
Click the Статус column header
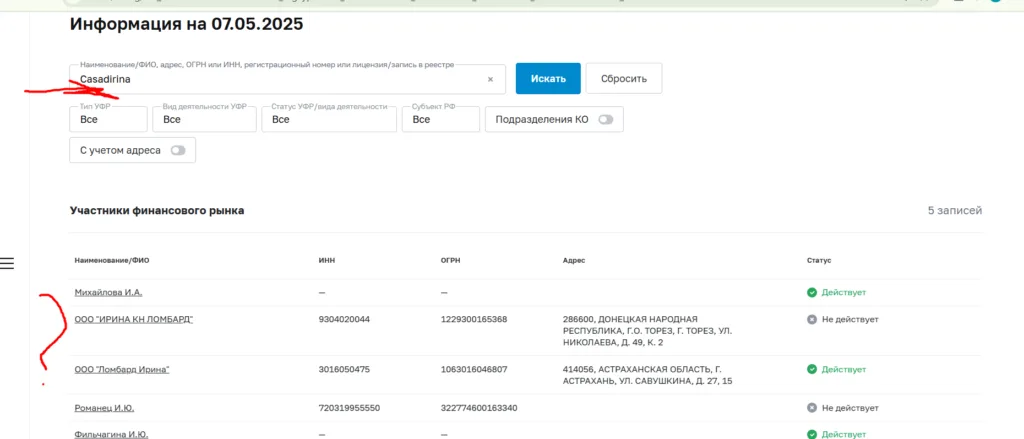click(x=819, y=260)
